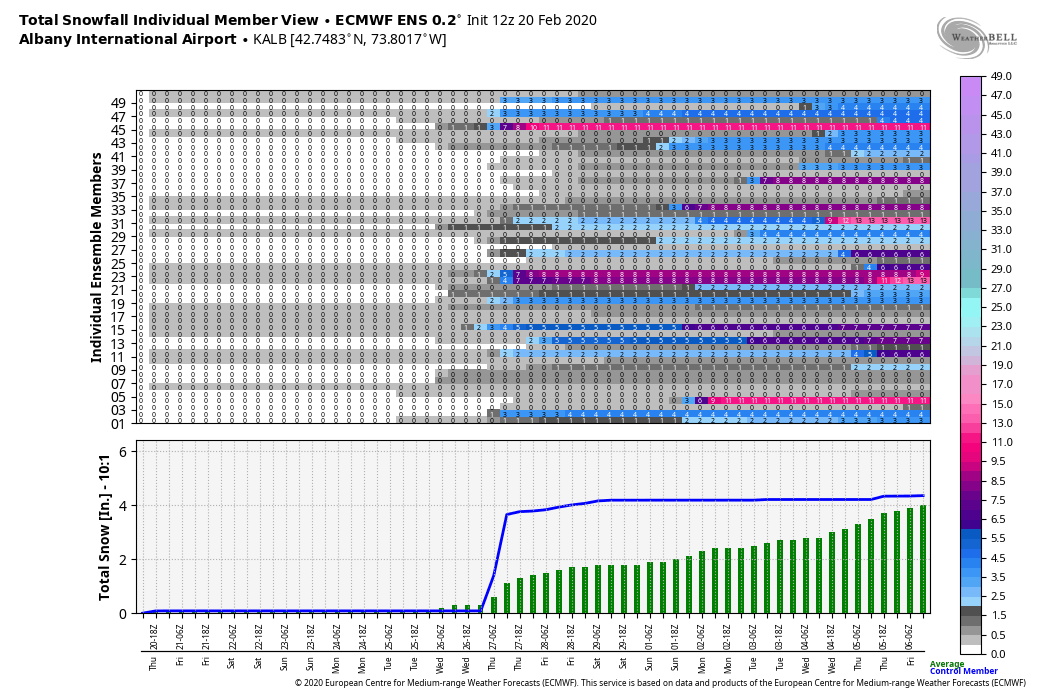Click the lavender colorbar band near 47.0

[971, 96]
